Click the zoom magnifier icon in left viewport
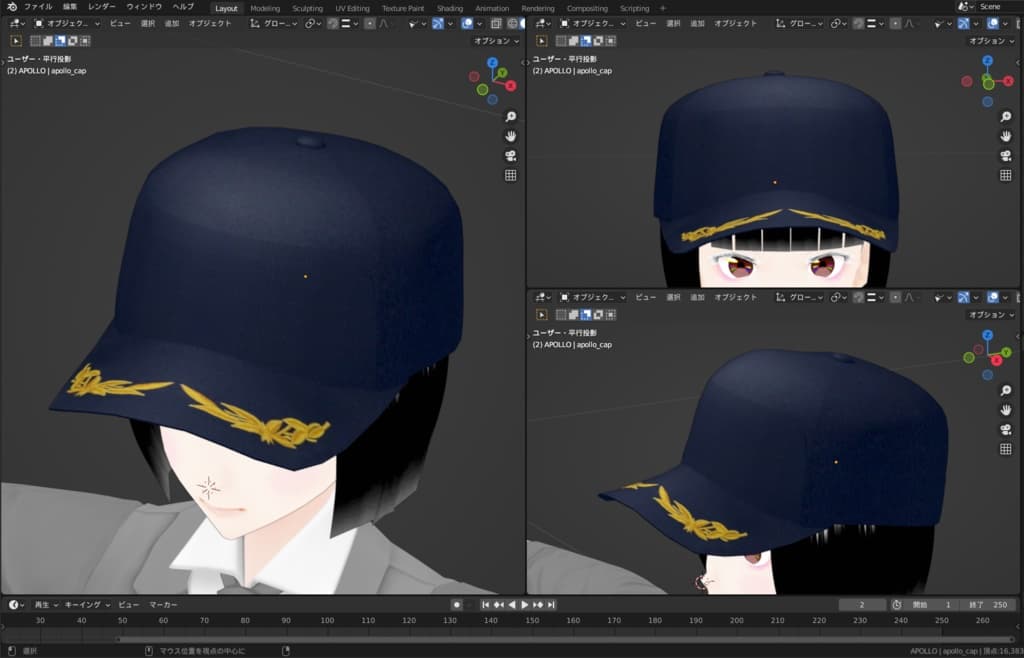Image resolution: width=1024 pixels, height=658 pixels. 510,117
